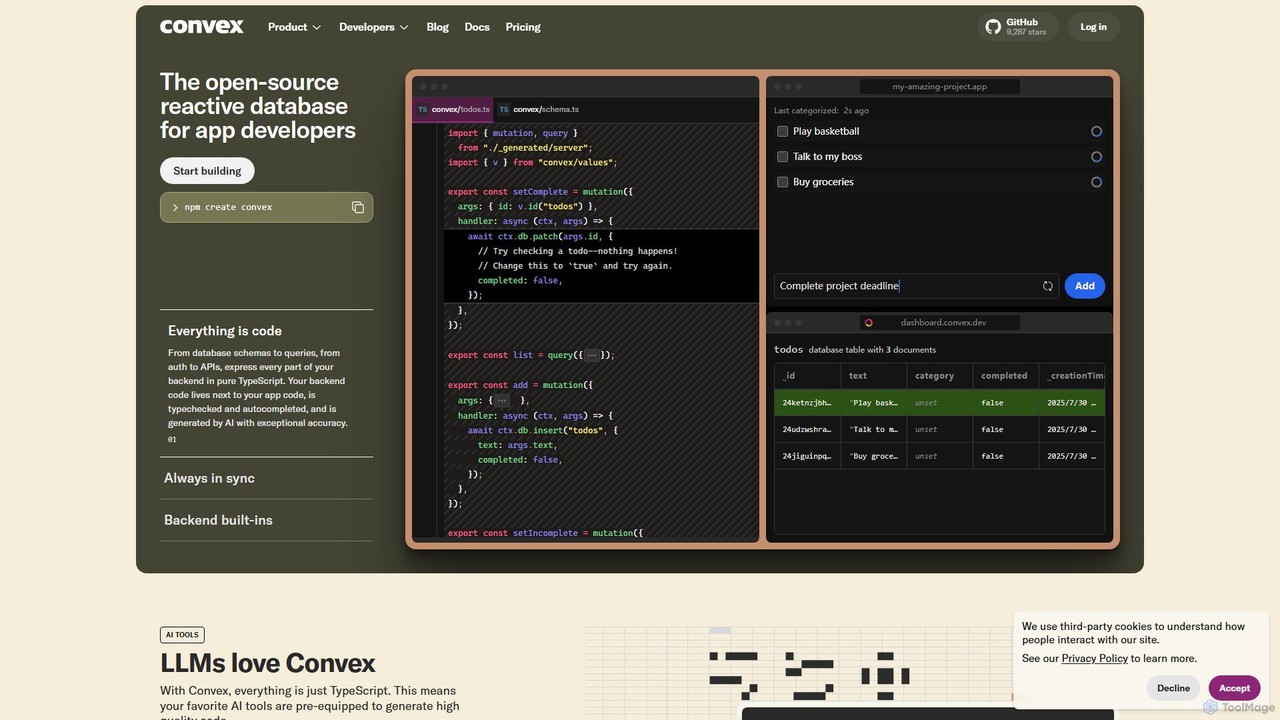The width and height of the screenshot is (1280, 720).
Task: Open the Developers dropdown menu
Action: point(374,27)
